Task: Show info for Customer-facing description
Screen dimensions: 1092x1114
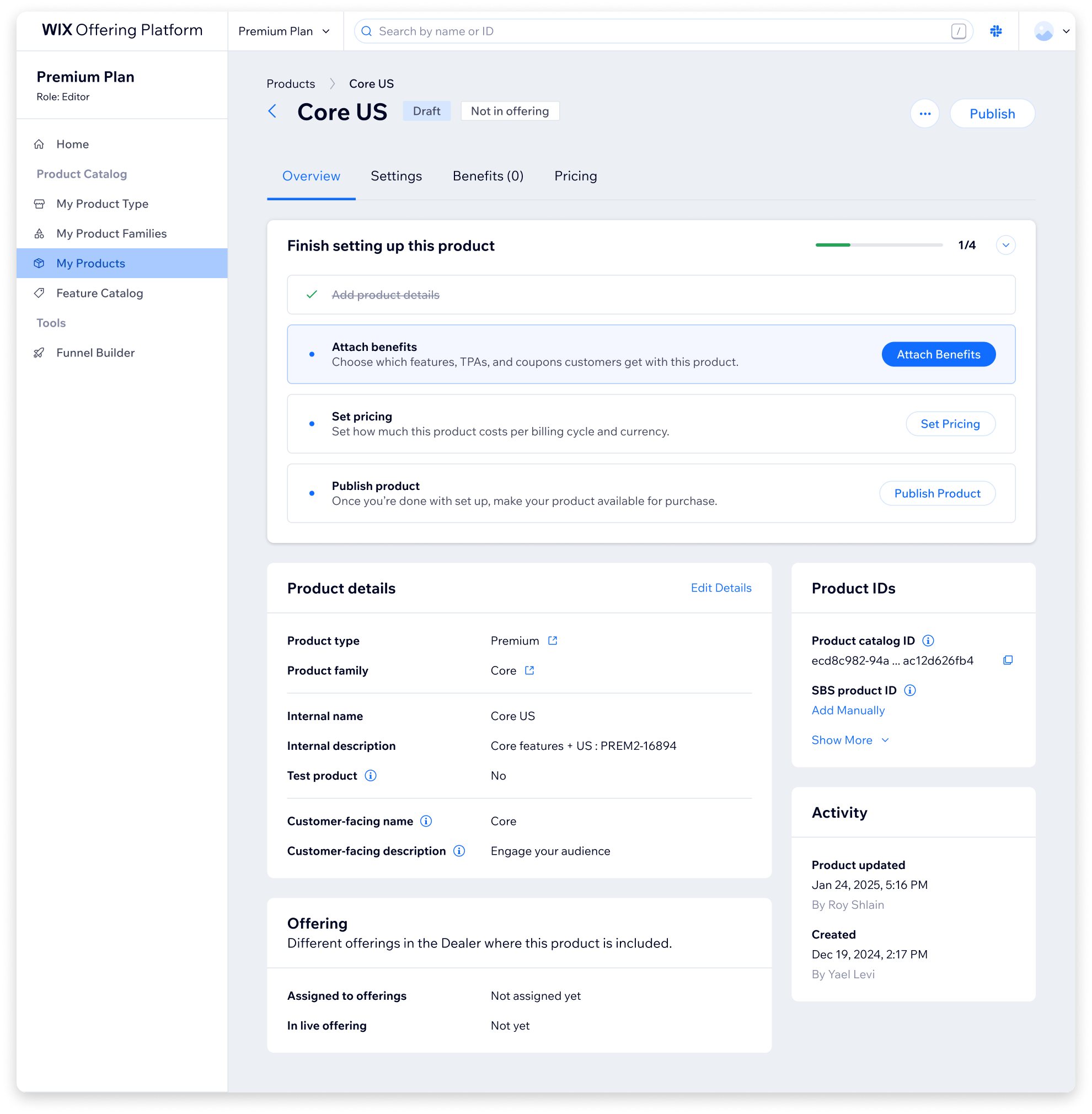Action: [x=459, y=851]
